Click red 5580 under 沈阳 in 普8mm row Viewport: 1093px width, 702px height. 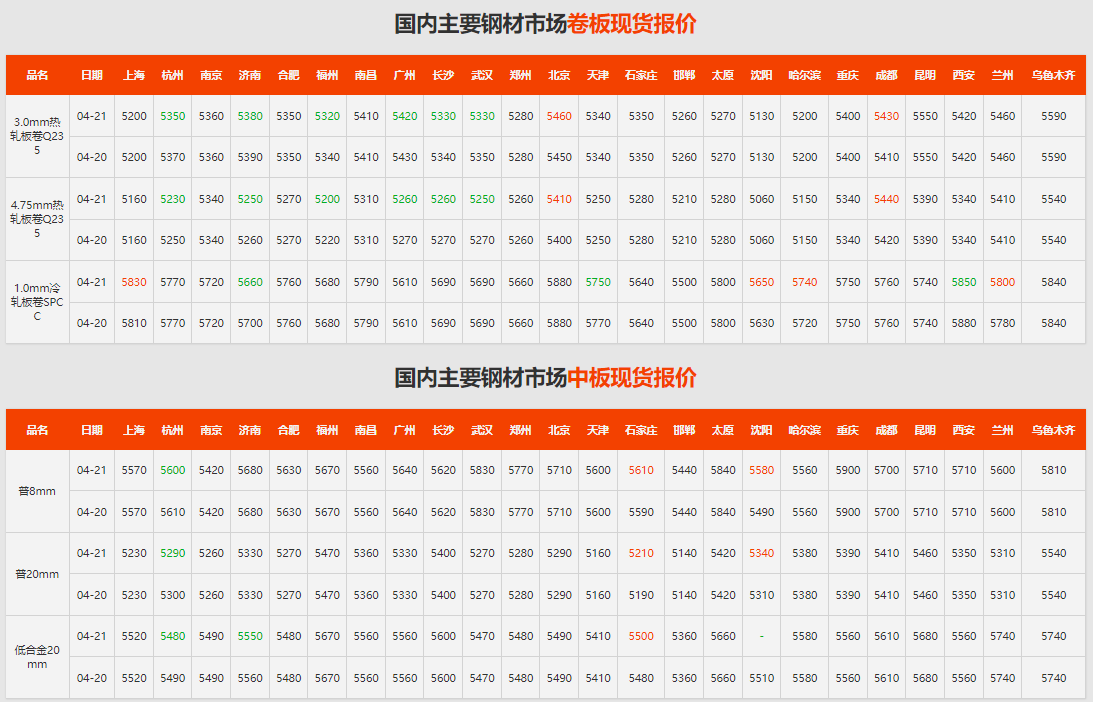(761, 470)
